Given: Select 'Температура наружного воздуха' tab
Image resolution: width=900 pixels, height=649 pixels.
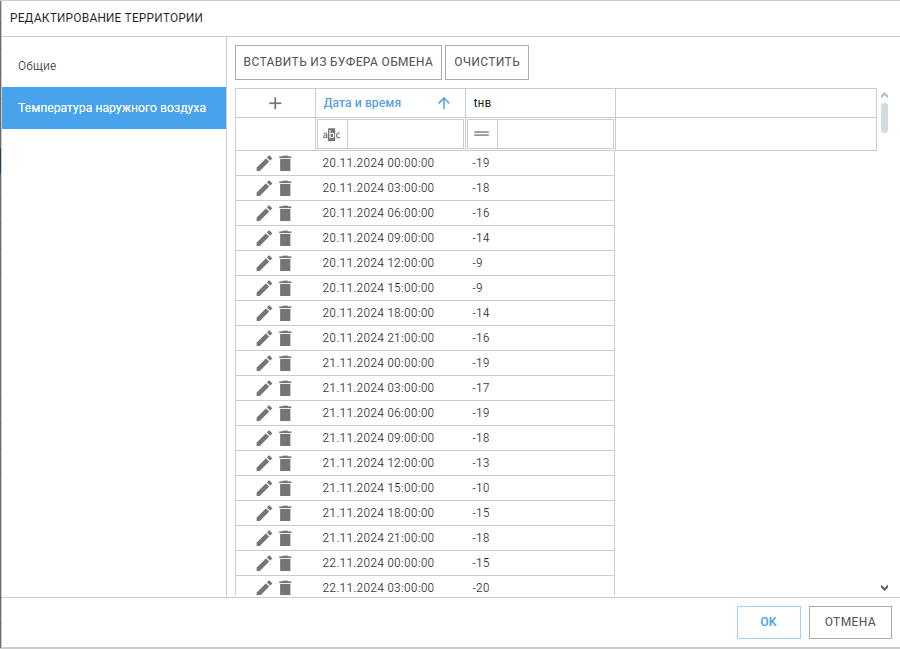Looking at the screenshot, I should [114, 108].
